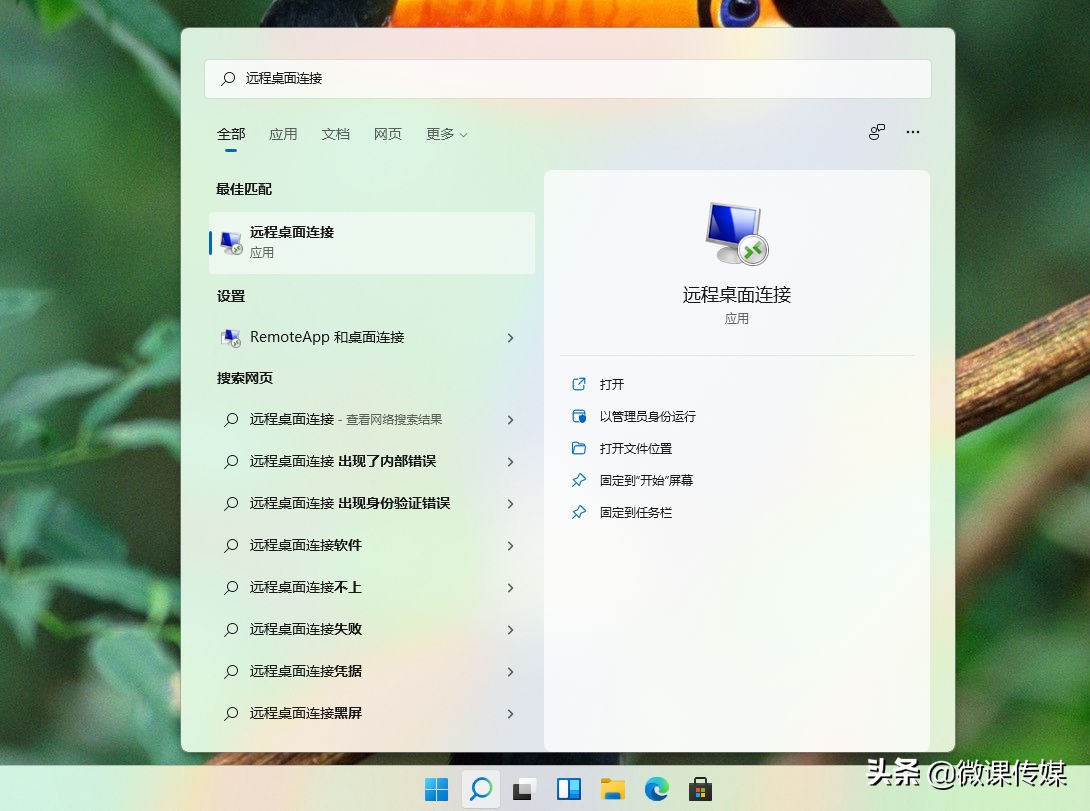Switch to the 应用 filter tab
The width and height of the screenshot is (1090, 811).
coord(283,133)
